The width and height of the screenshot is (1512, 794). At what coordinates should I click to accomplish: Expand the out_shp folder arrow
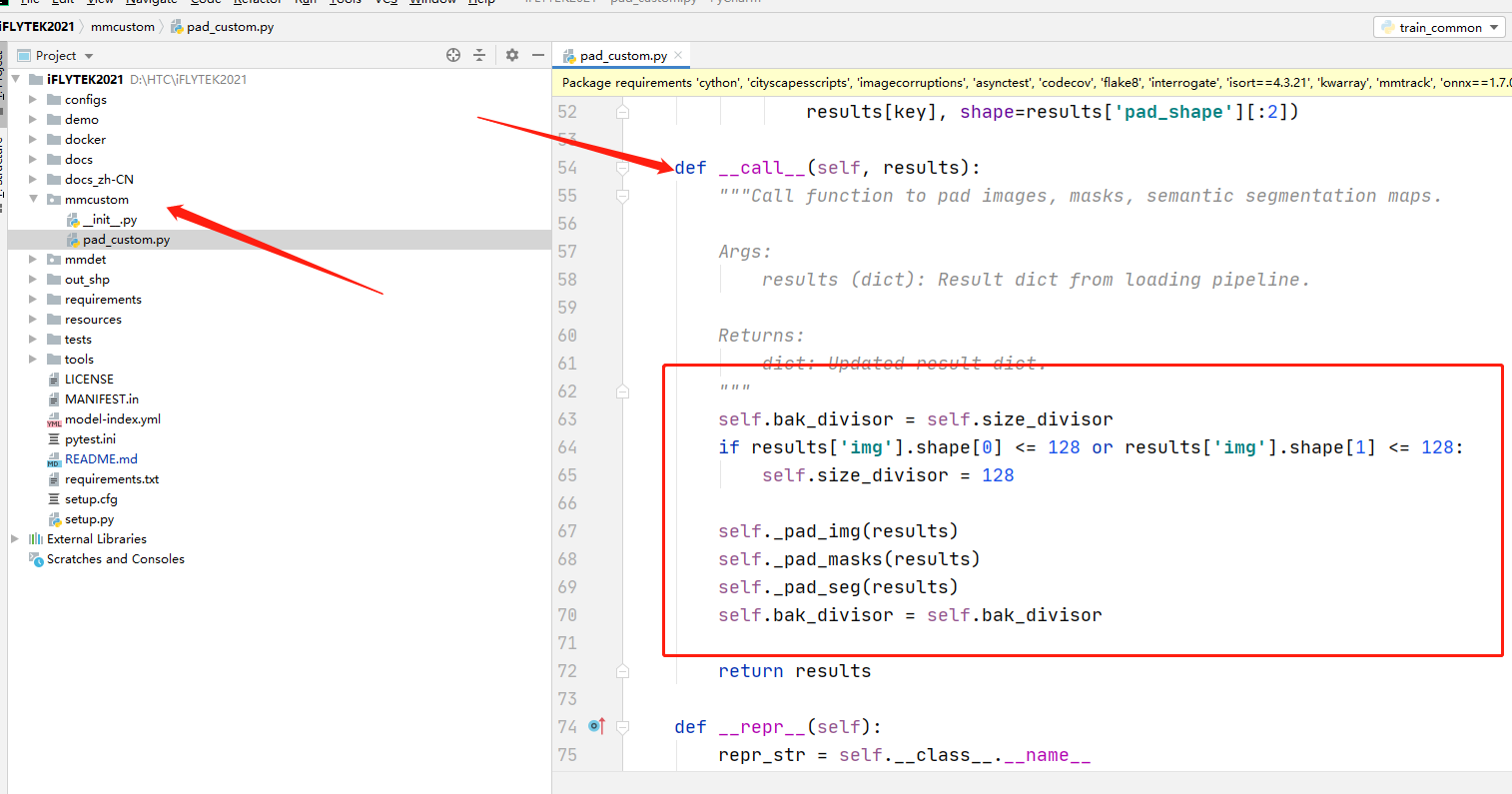pos(33,279)
